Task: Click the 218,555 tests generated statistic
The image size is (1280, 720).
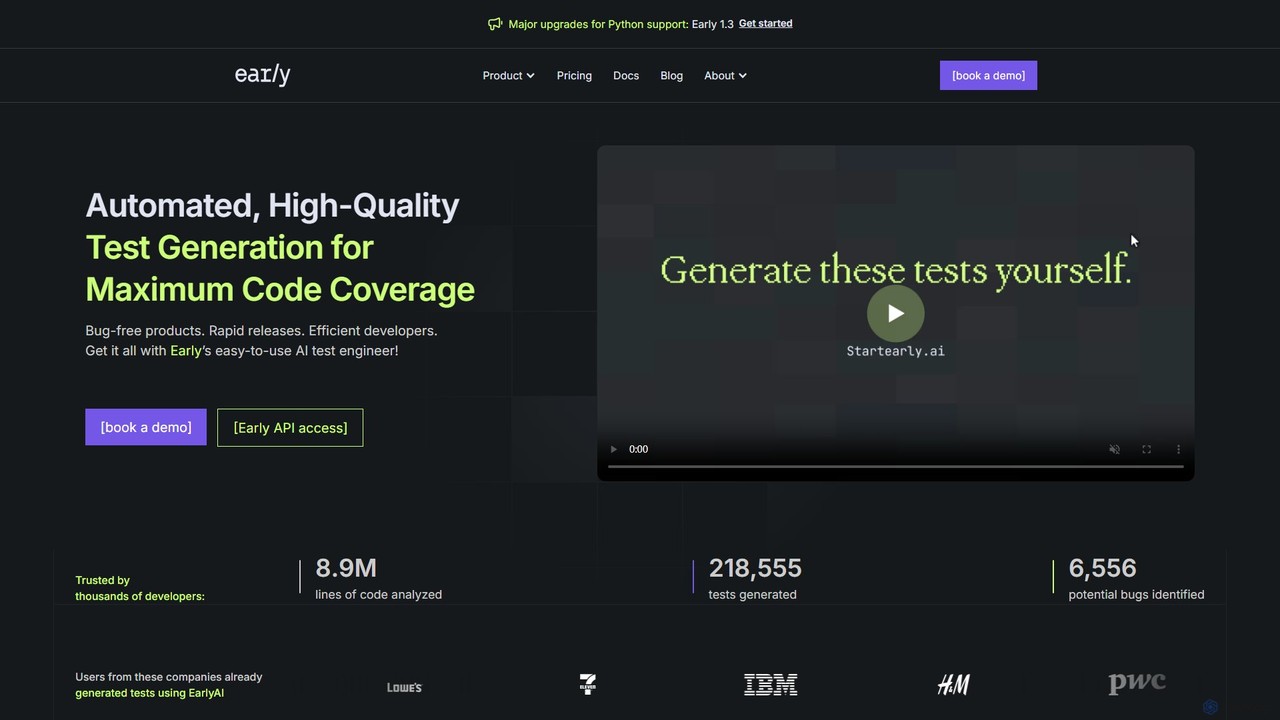Action: pyautogui.click(x=755, y=579)
